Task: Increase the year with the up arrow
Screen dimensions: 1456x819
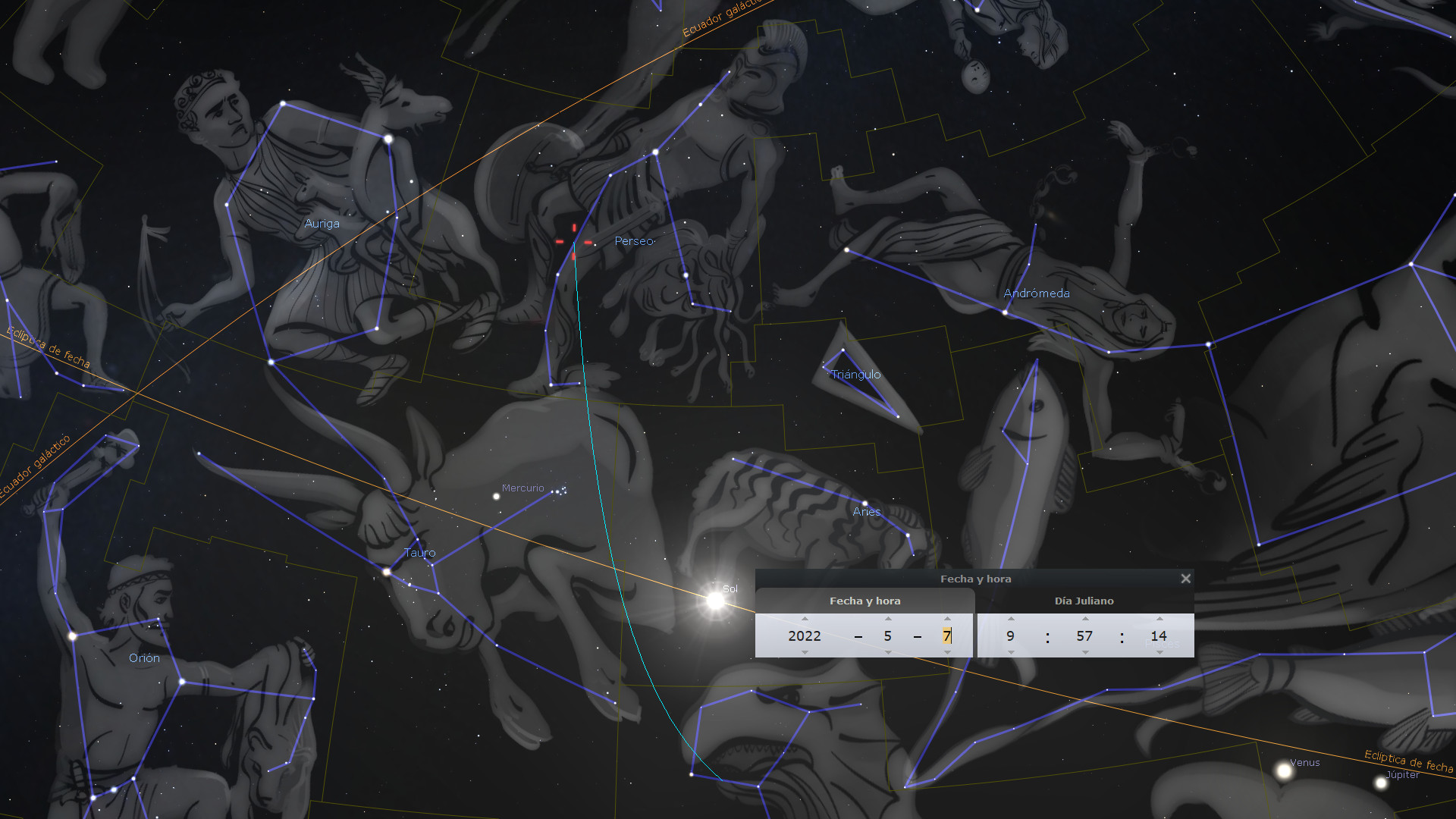Action: pyautogui.click(x=805, y=619)
